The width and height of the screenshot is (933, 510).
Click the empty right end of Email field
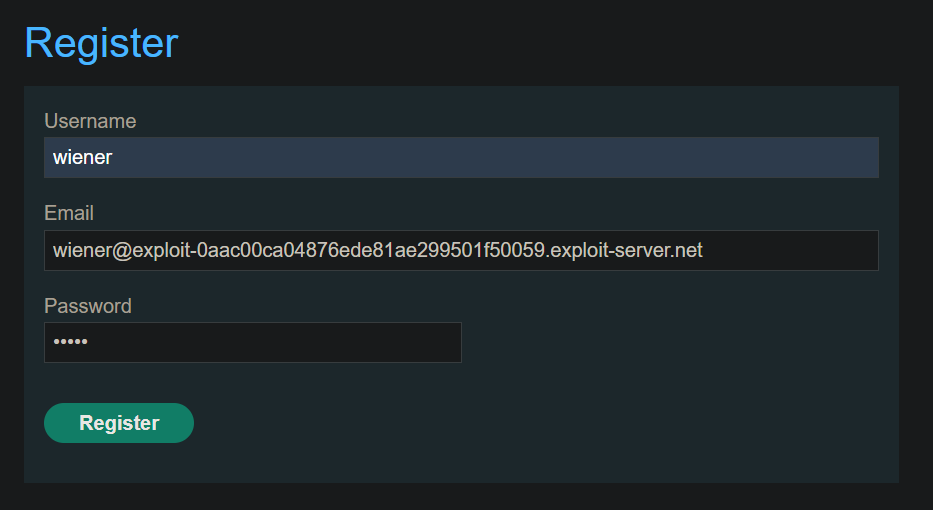(791, 251)
